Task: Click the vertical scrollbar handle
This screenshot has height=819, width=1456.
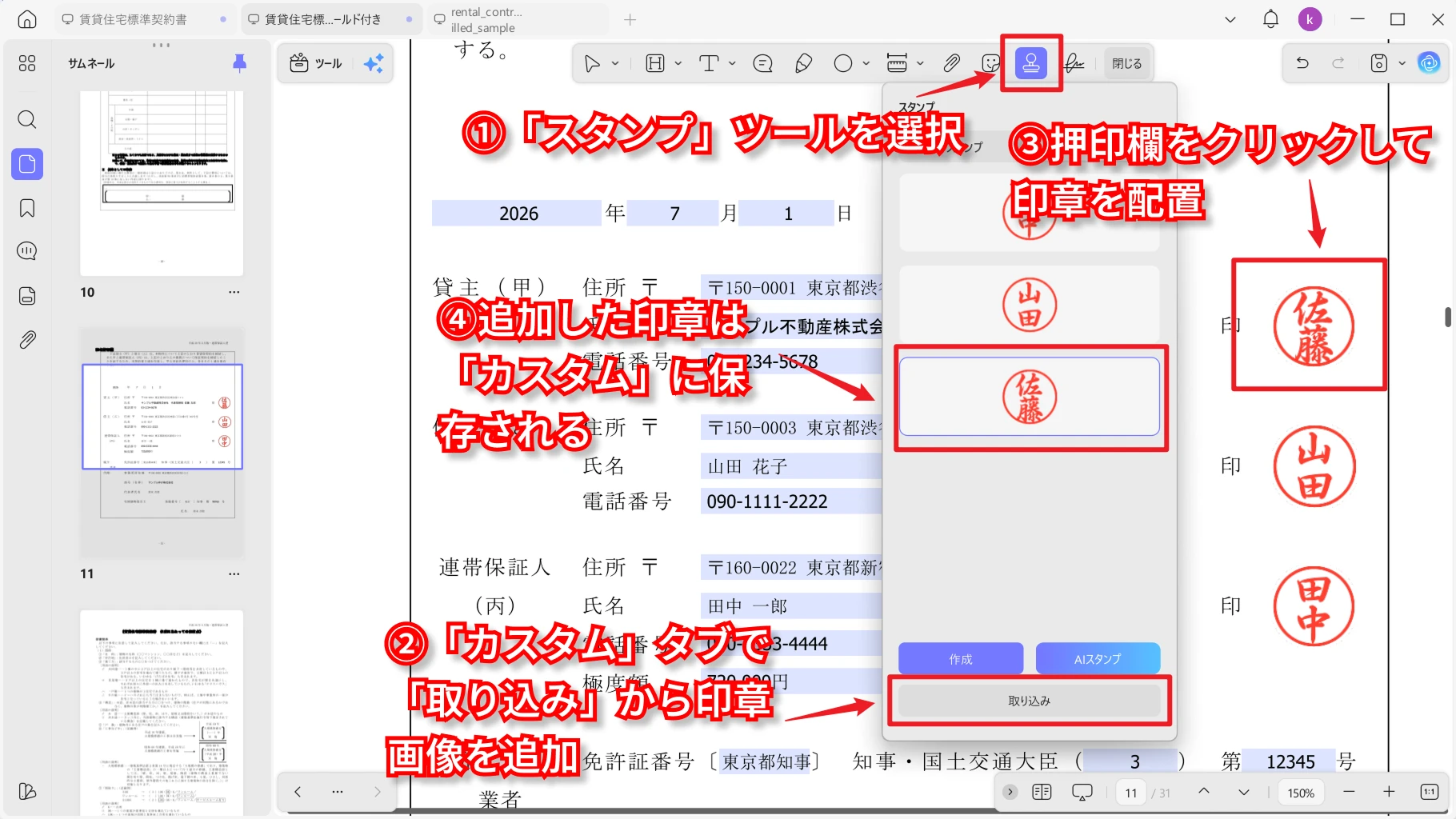Action: (1447, 317)
